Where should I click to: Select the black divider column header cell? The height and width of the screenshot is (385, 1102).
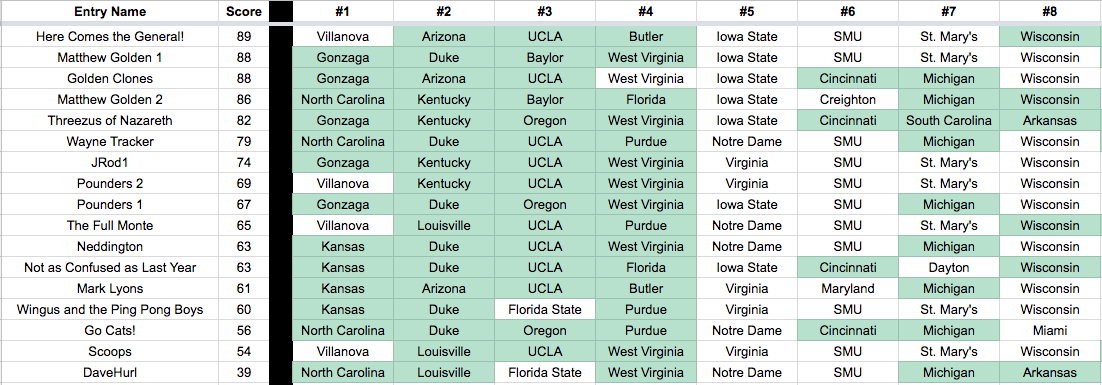pos(280,11)
